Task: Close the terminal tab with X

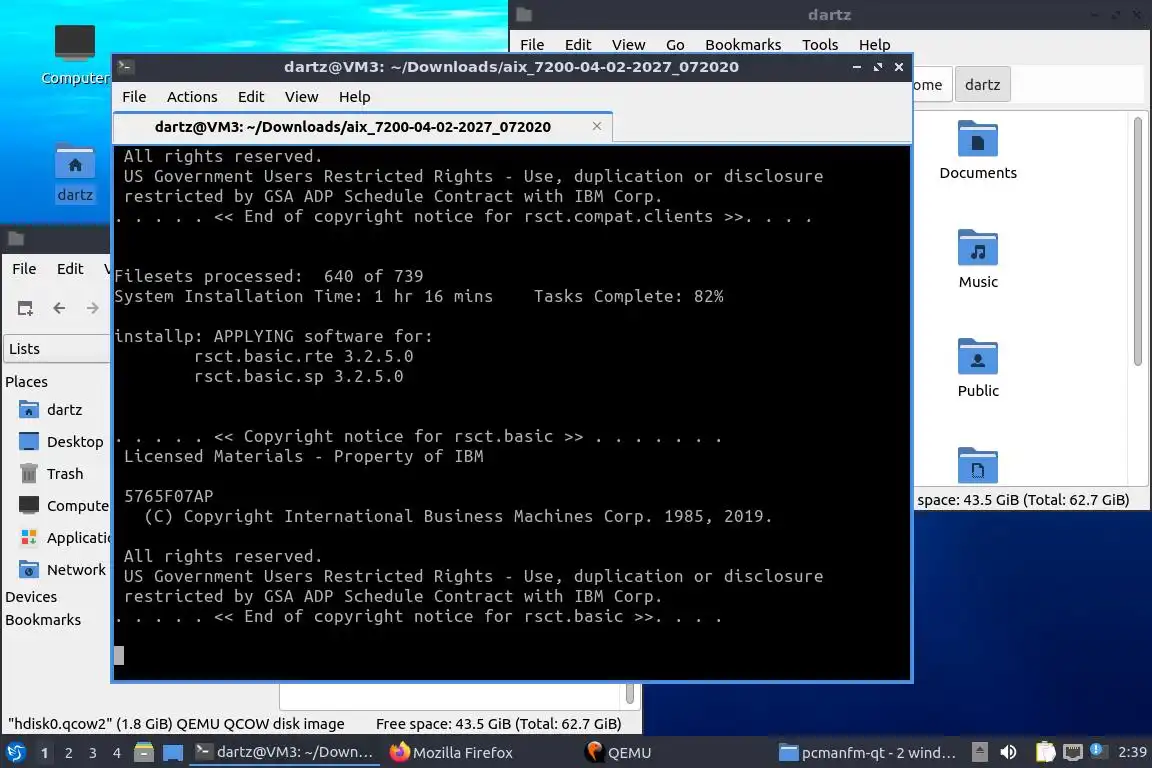Action: 597,126
